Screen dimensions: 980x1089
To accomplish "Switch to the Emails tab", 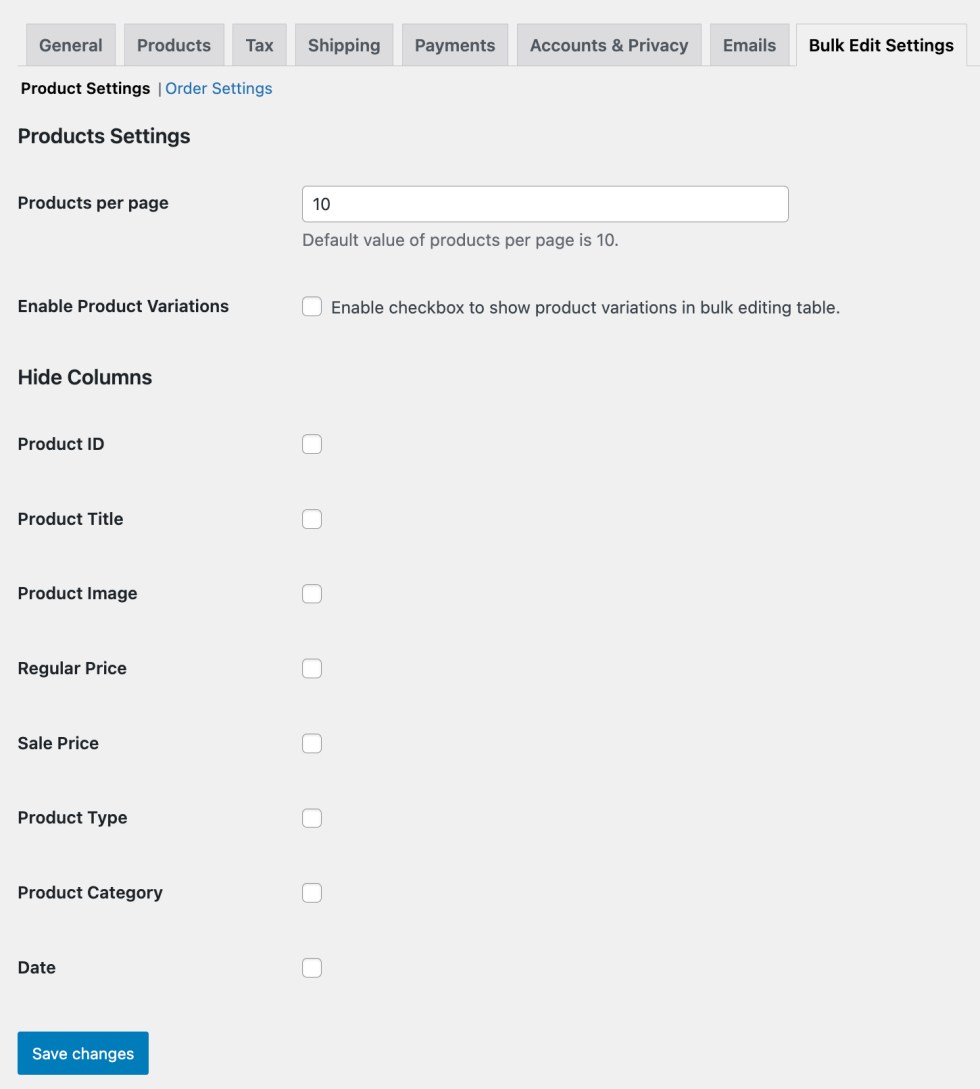I will tap(749, 45).
